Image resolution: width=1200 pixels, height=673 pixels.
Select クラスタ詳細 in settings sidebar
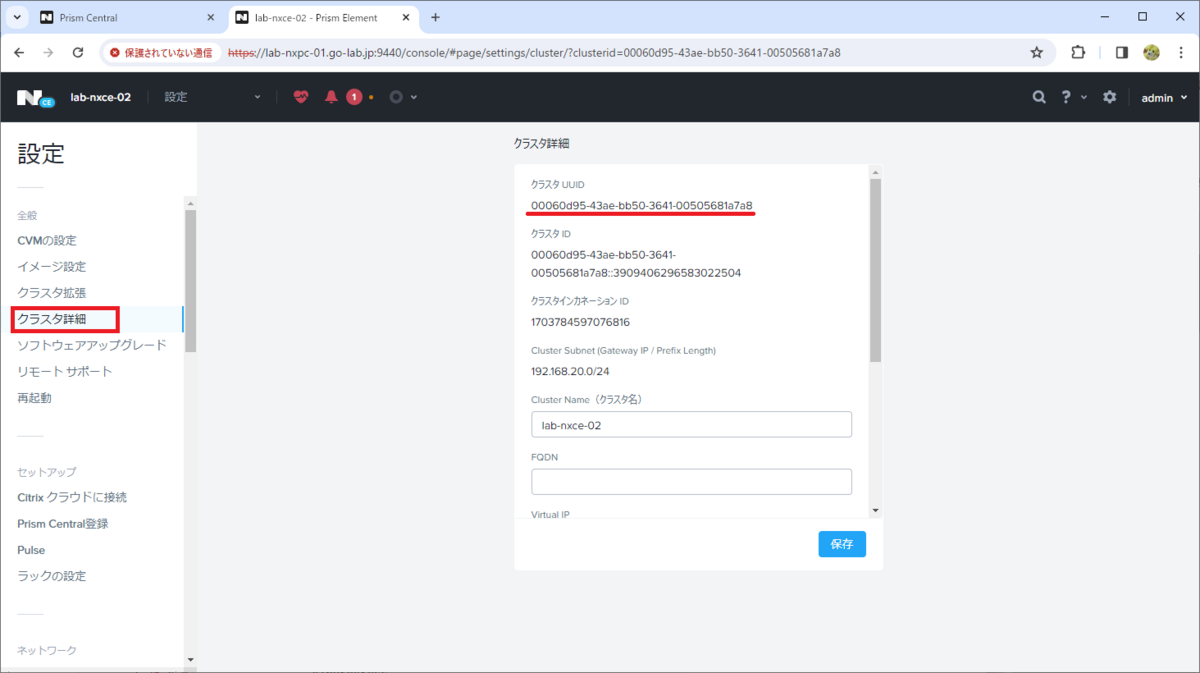click(x=52, y=320)
